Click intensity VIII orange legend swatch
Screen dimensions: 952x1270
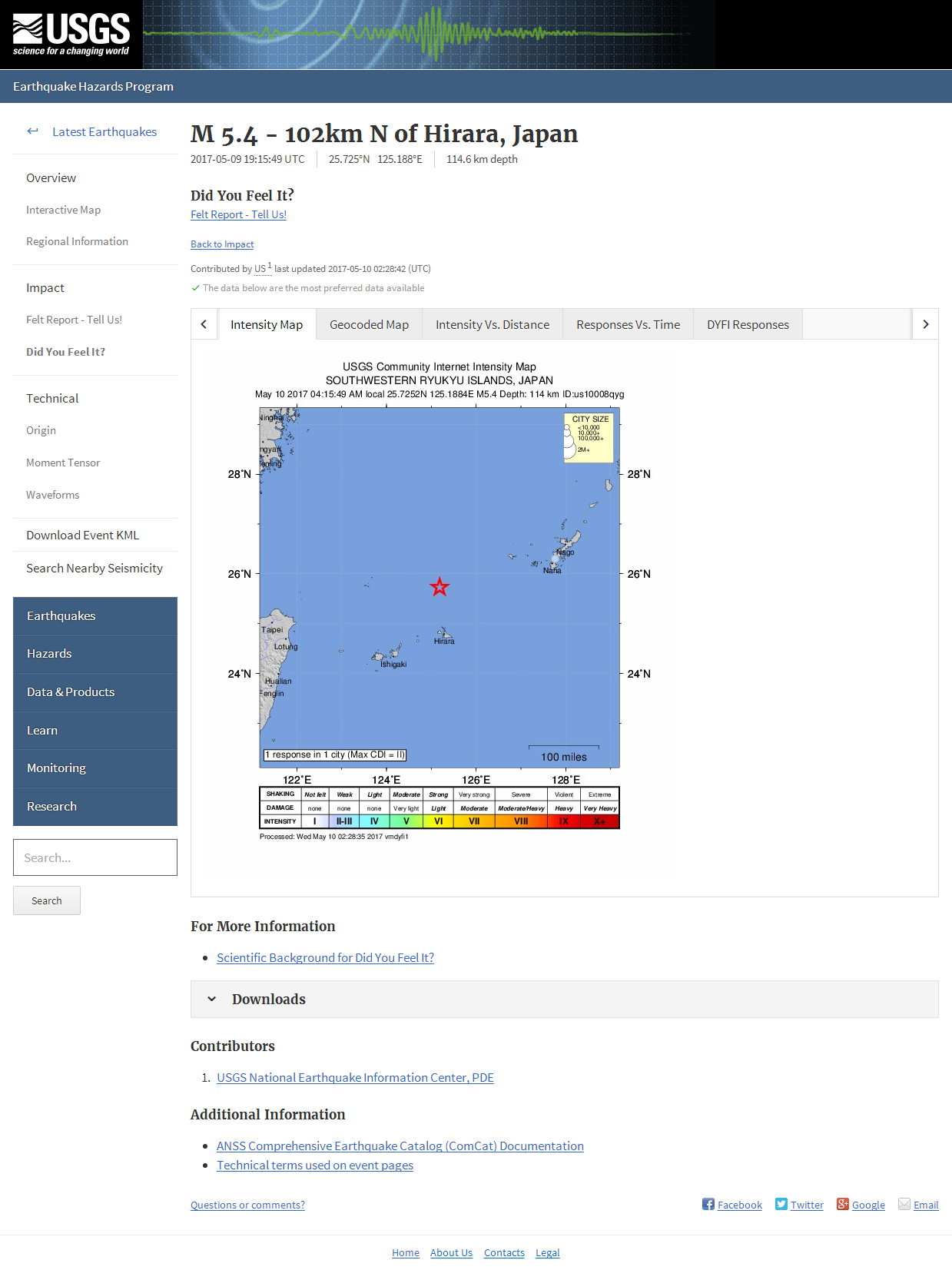[x=521, y=821]
